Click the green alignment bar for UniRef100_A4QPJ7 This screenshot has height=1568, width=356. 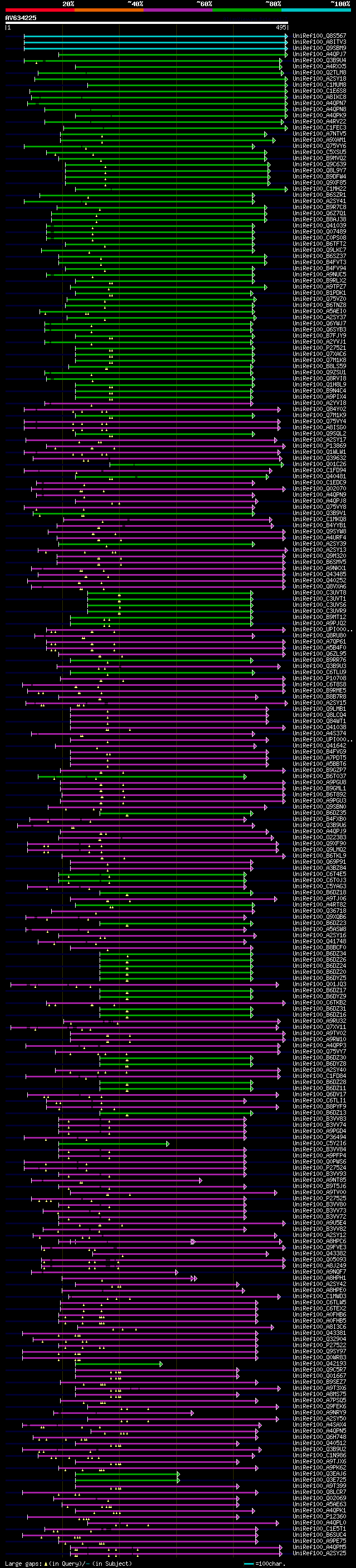pos(174,54)
